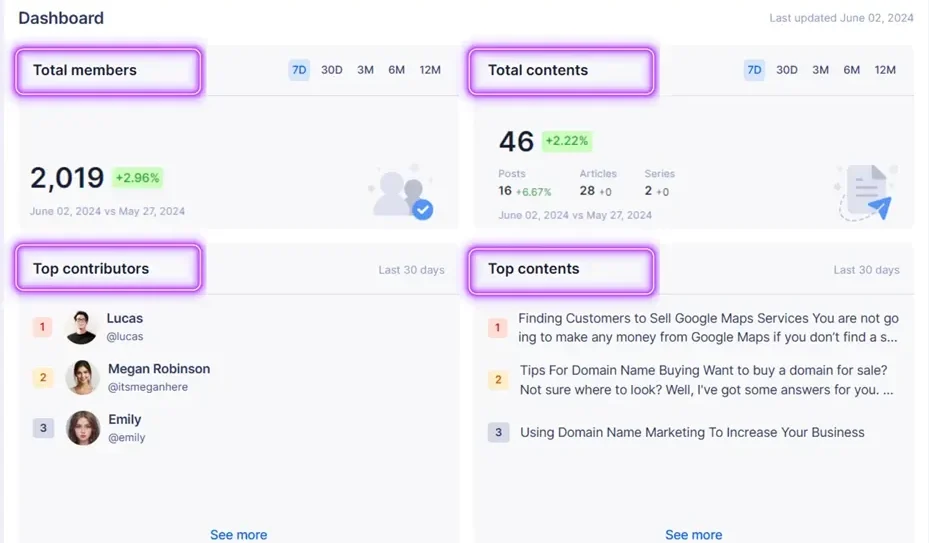Image resolution: width=929 pixels, height=543 pixels.
Task: Click rank 1 badge beside Lucas
Action: tap(42, 327)
